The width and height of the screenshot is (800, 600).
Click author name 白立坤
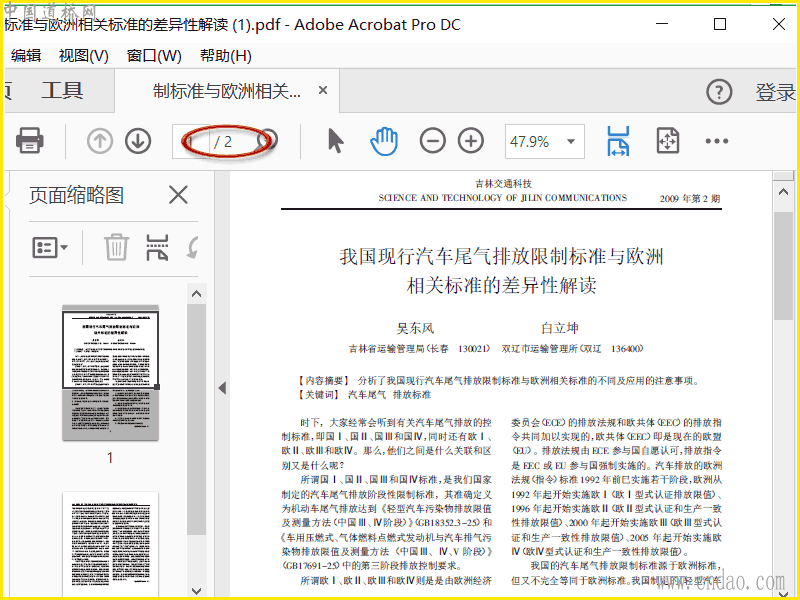[560, 328]
